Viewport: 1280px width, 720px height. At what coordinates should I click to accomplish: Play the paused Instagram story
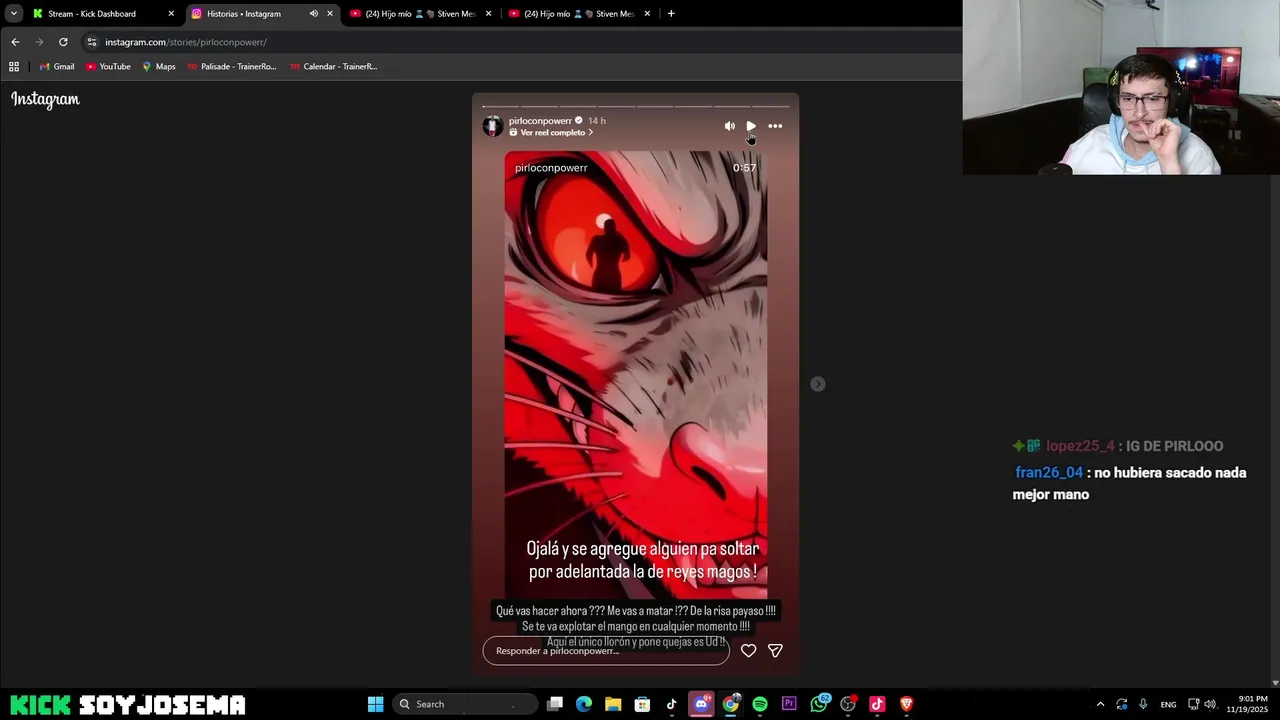point(751,126)
